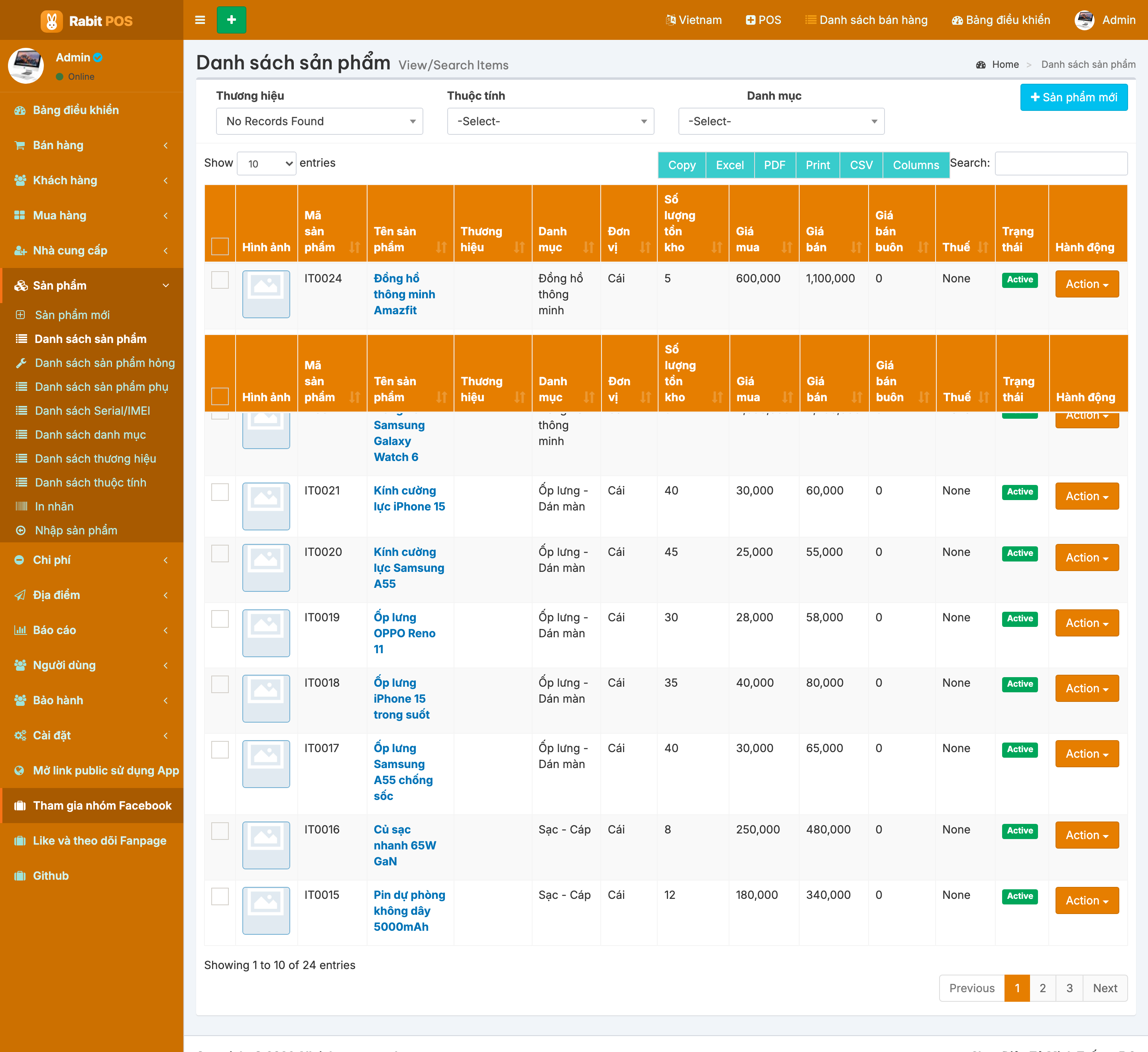The height and width of the screenshot is (1052, 1148).
Task: Click the product image thumbnail for IT0018
Action: 266,699
